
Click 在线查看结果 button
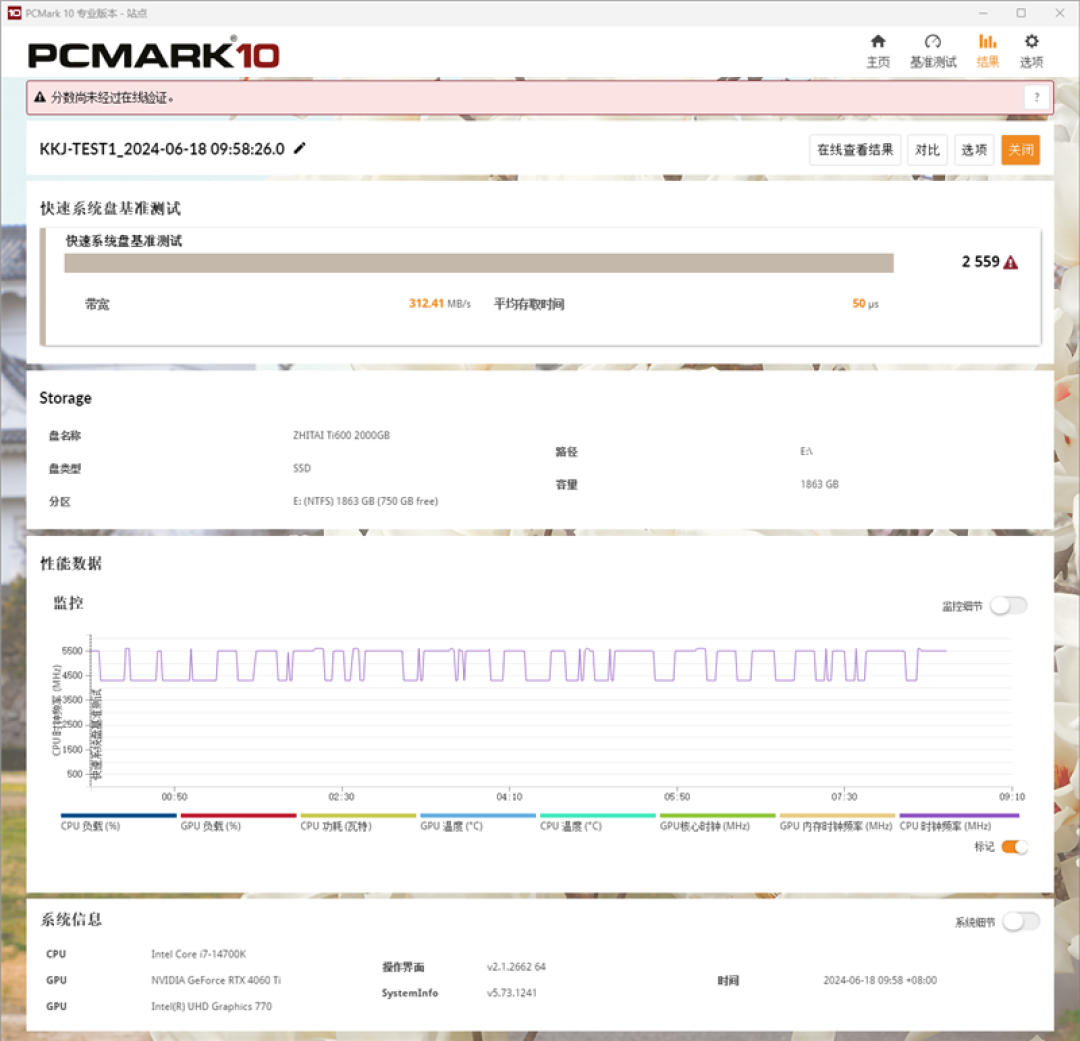pyautogui.click(x=855, y=150)
